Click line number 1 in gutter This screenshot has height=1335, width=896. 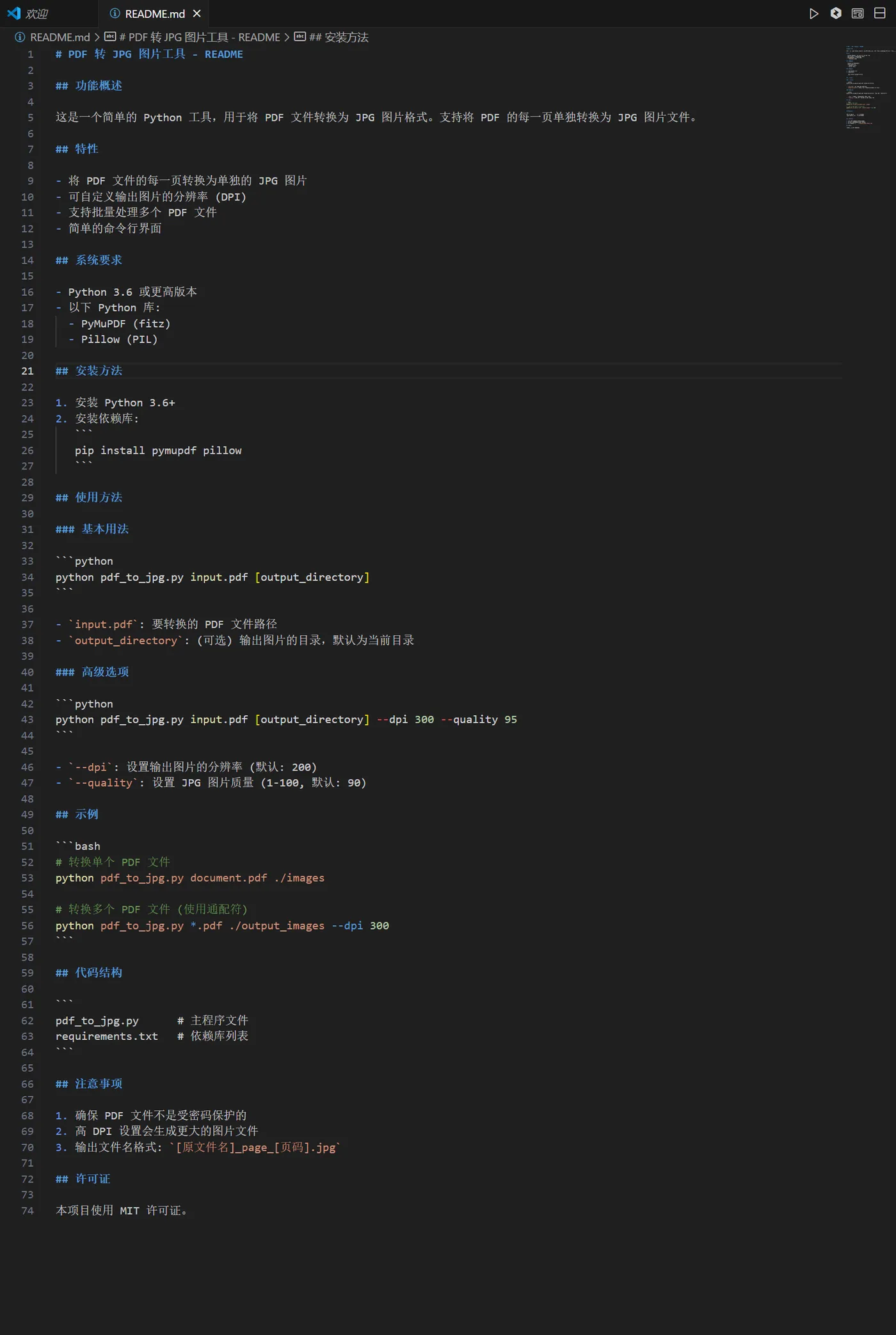(30, 54)
